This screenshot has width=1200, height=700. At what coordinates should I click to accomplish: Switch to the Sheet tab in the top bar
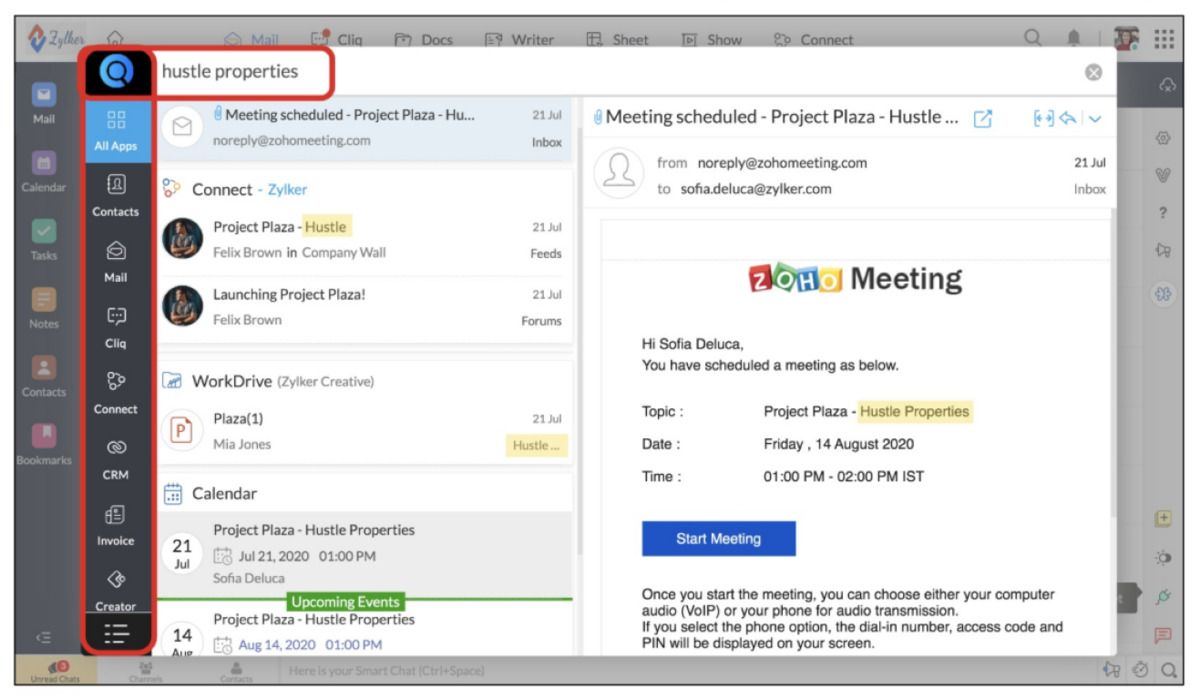(x=617, y=40)
